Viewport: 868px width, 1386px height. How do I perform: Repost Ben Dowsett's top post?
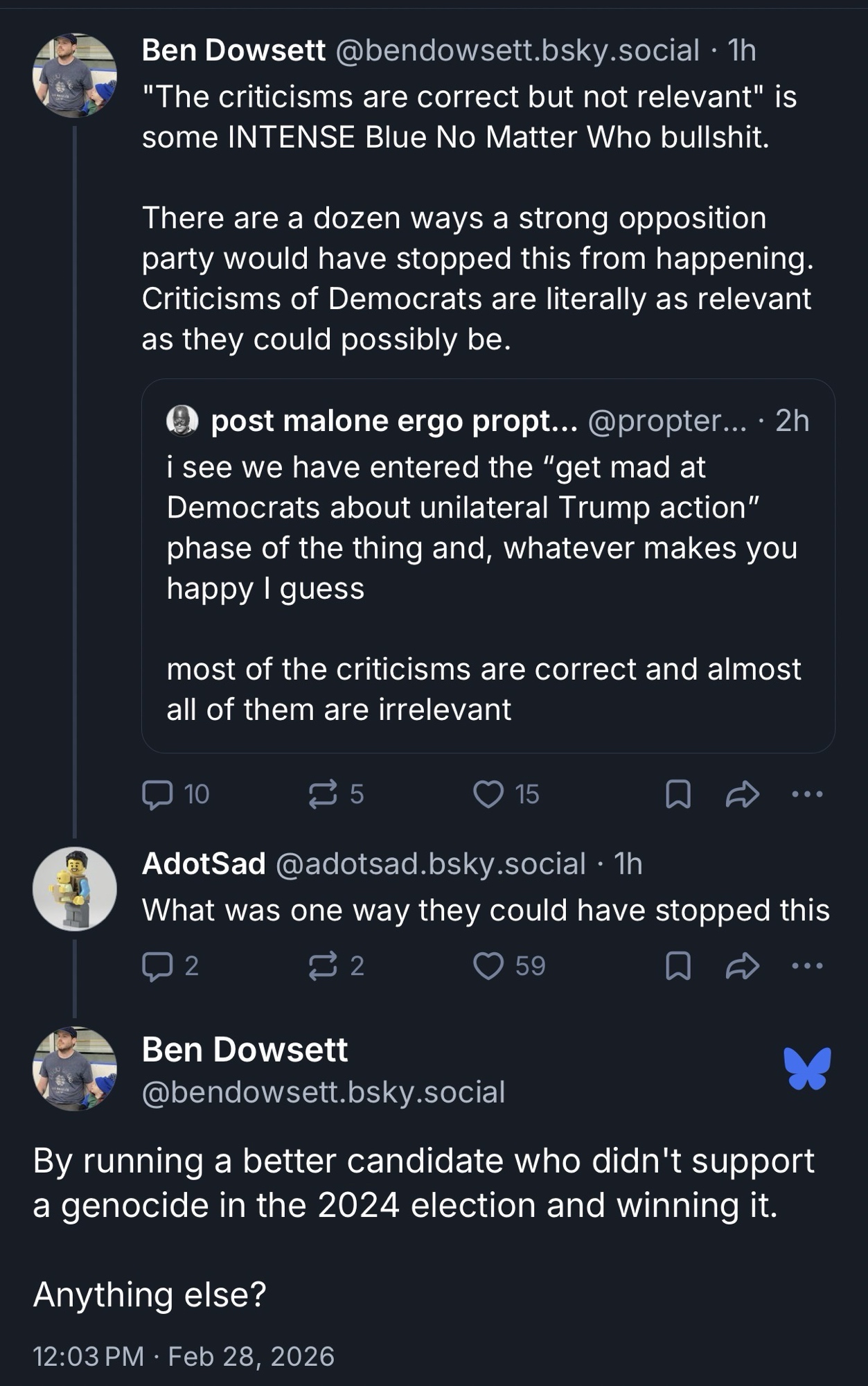(x=323, y=794)
